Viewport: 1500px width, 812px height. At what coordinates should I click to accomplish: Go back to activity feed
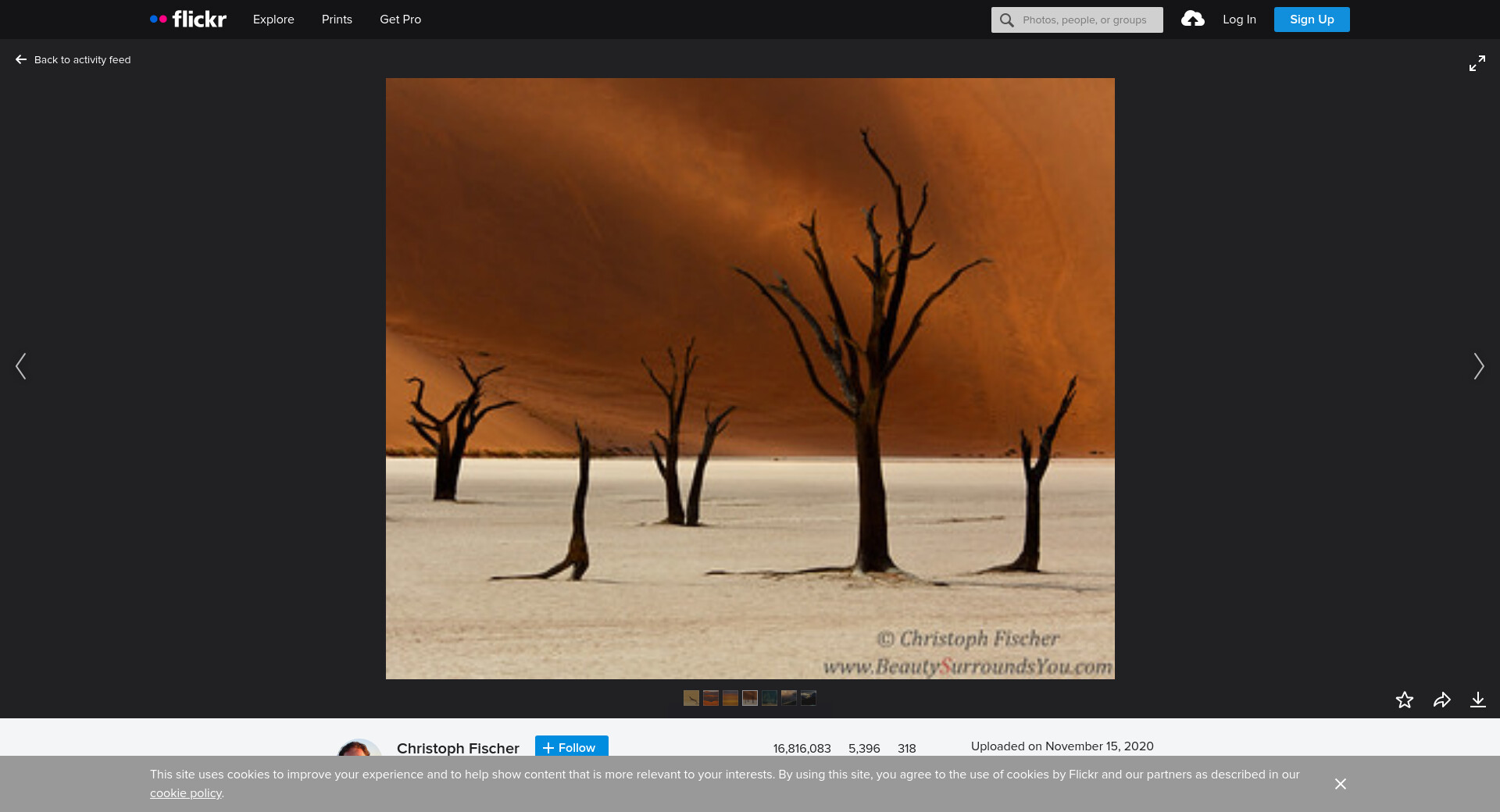coord(73,60)
